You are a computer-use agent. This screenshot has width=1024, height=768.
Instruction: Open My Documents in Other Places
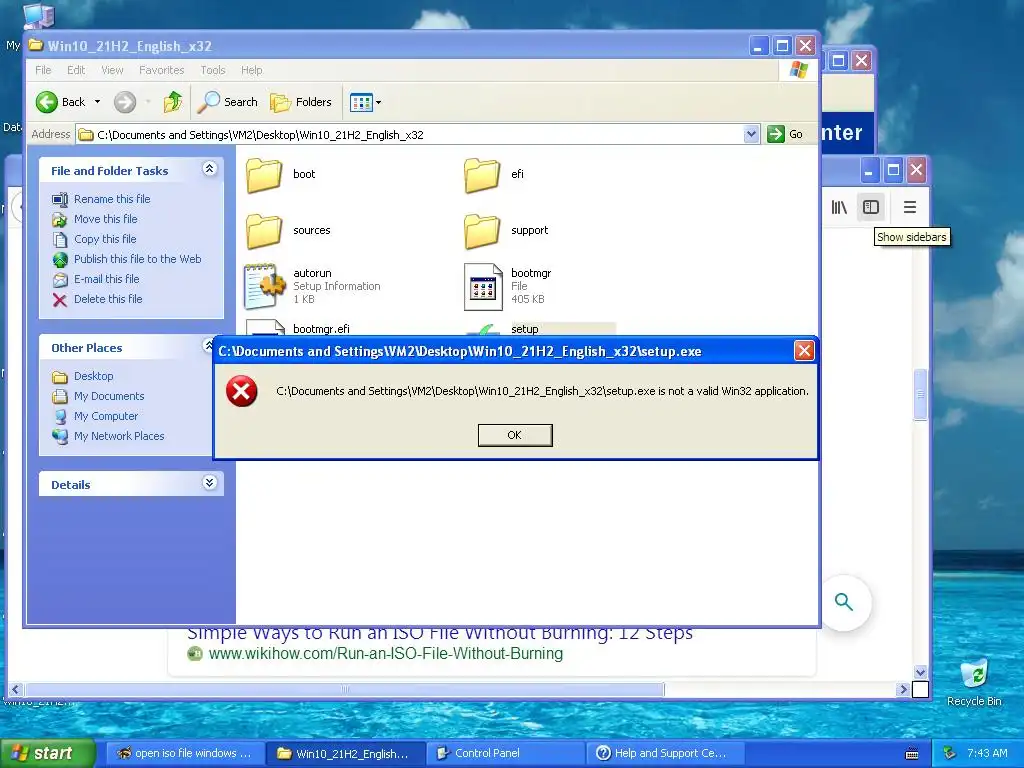pyautogui.click(x=109, y=396)
